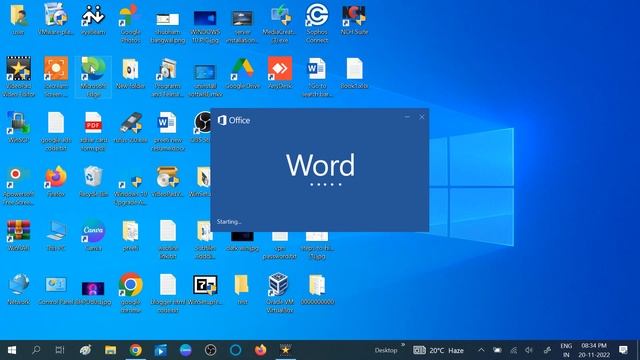Switch the ENG IN input language
The width and height of the screenshot is (640, 360).
(x=566, y=350)
